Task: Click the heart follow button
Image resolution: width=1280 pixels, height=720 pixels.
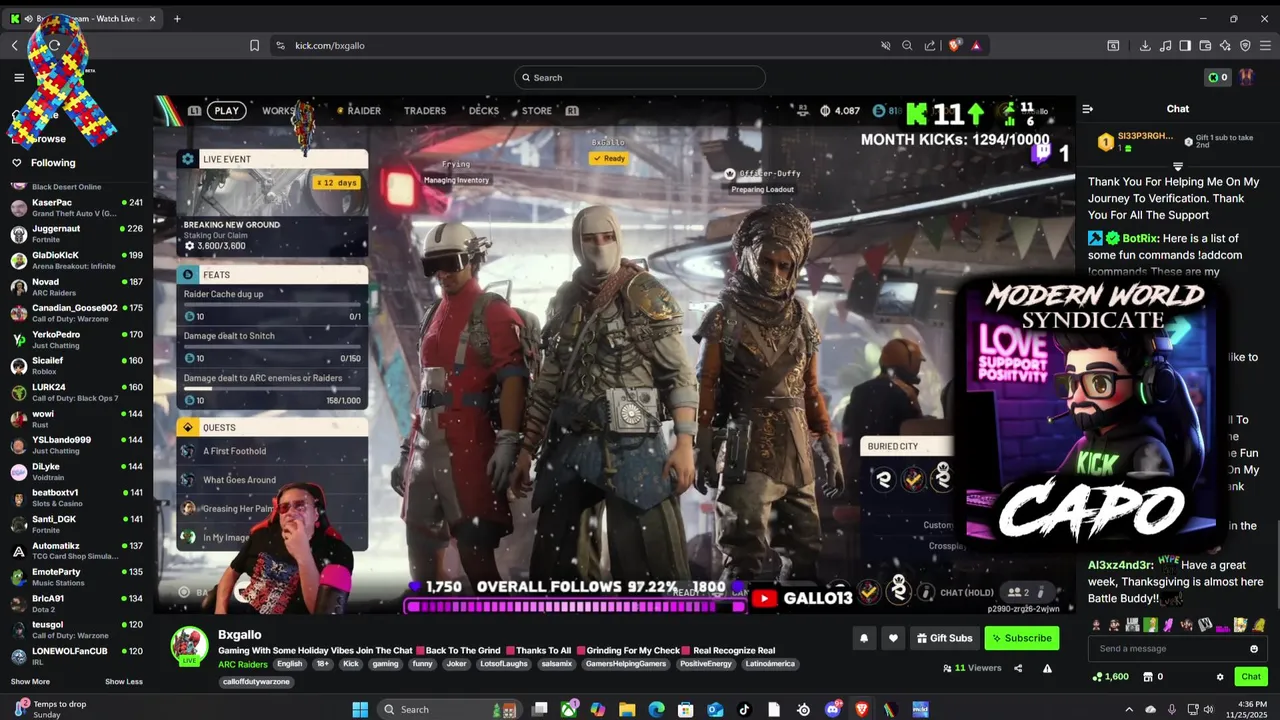Action: tap(893, 638)
